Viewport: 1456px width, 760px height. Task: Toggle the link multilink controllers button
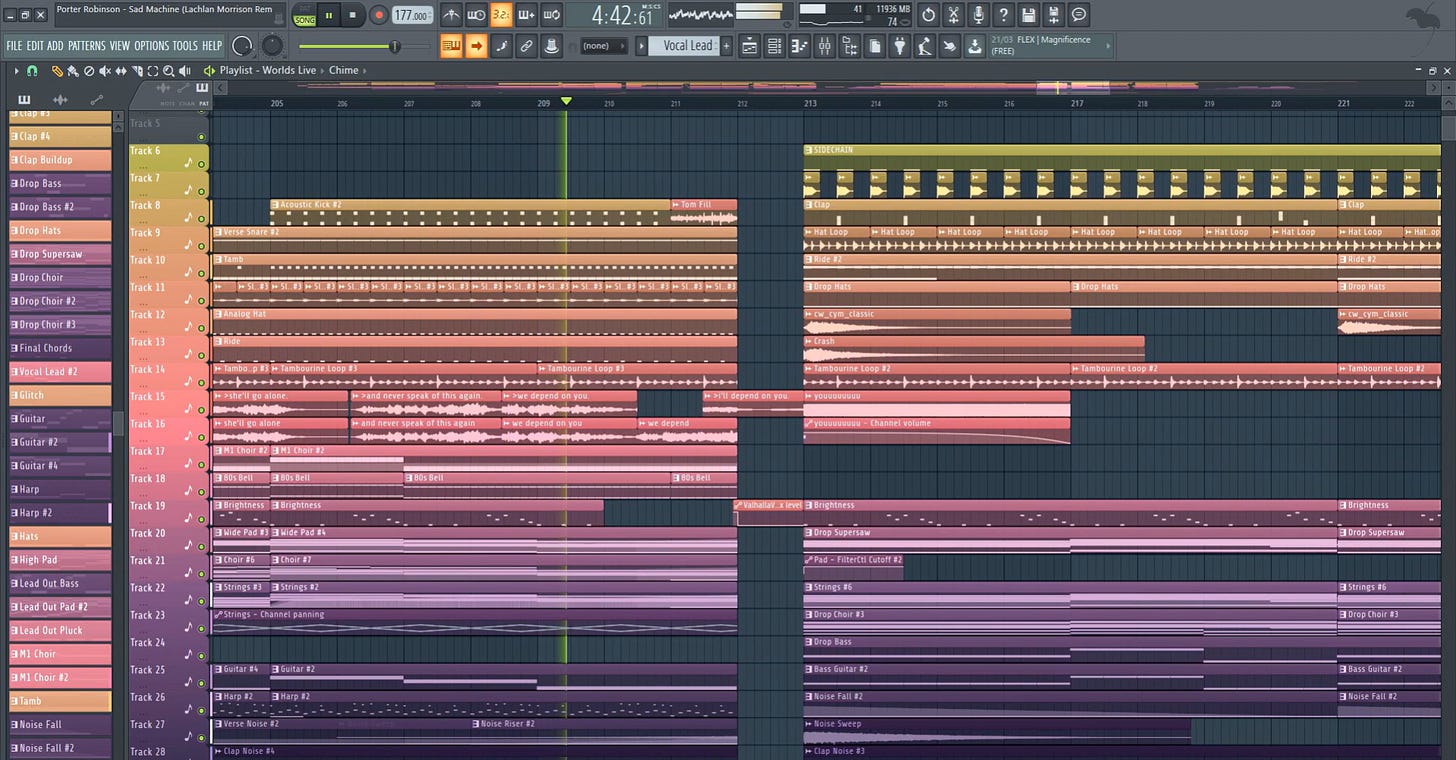526,46
